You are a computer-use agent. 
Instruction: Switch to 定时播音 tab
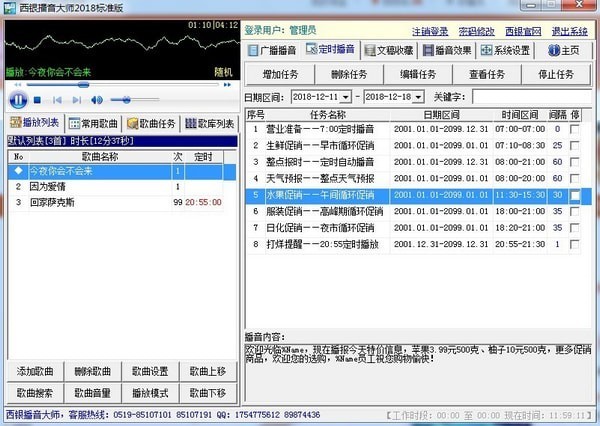pyautogui.click(x=331, y=50)
